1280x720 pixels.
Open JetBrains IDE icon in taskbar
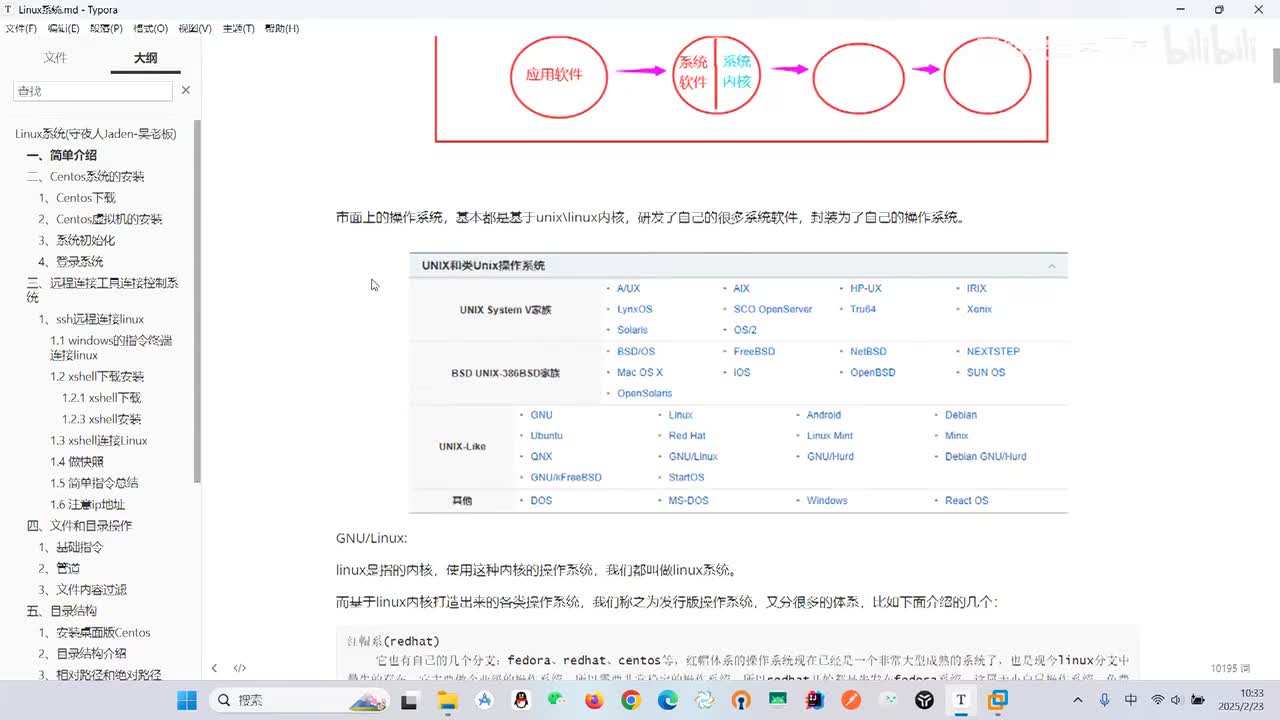click(x=815, y=700)
